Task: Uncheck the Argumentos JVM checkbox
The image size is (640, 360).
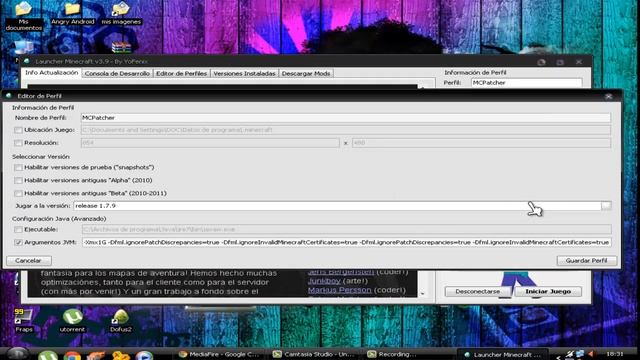Action: 18,242
